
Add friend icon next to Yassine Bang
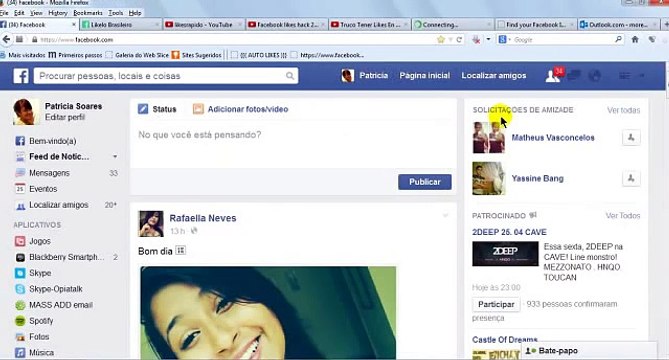click(x=631, y=178)
